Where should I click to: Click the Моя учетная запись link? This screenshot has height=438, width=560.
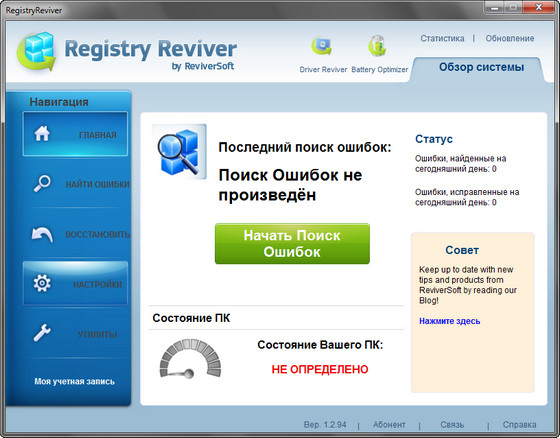[74, 382]
